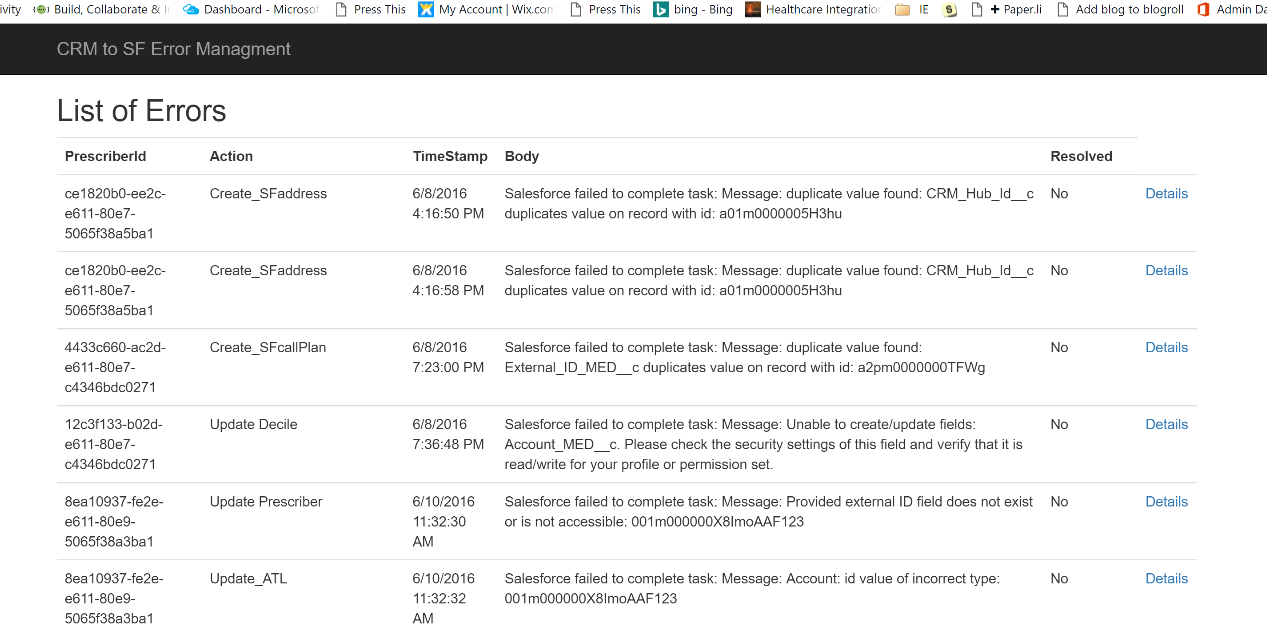Open Details for the 4:16:58 PM error
The height and width of the screenshot is (633, 1267).
[x=1166, y=271]
